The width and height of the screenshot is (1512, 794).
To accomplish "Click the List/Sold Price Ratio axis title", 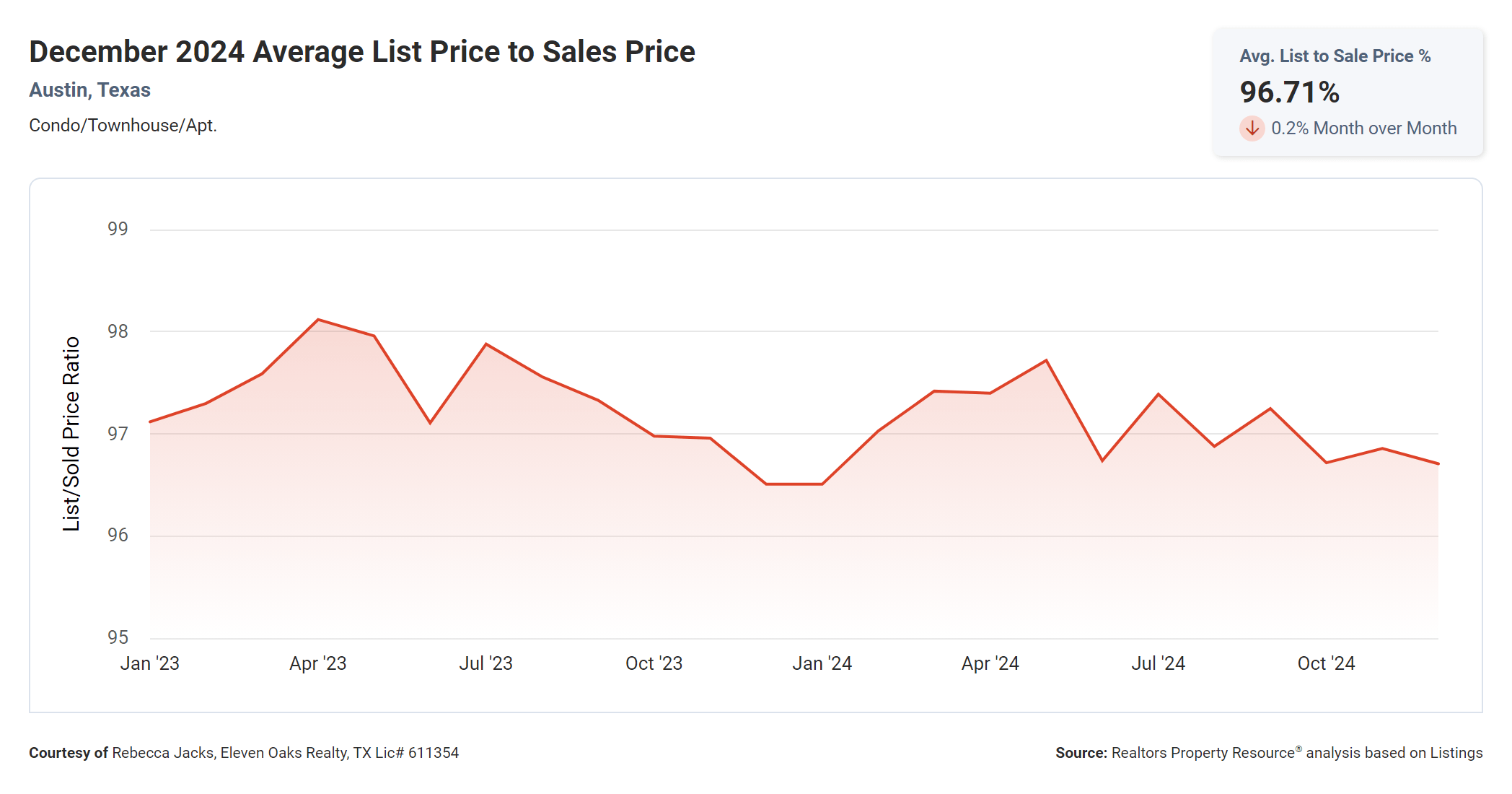I will (x=71, y=434).
